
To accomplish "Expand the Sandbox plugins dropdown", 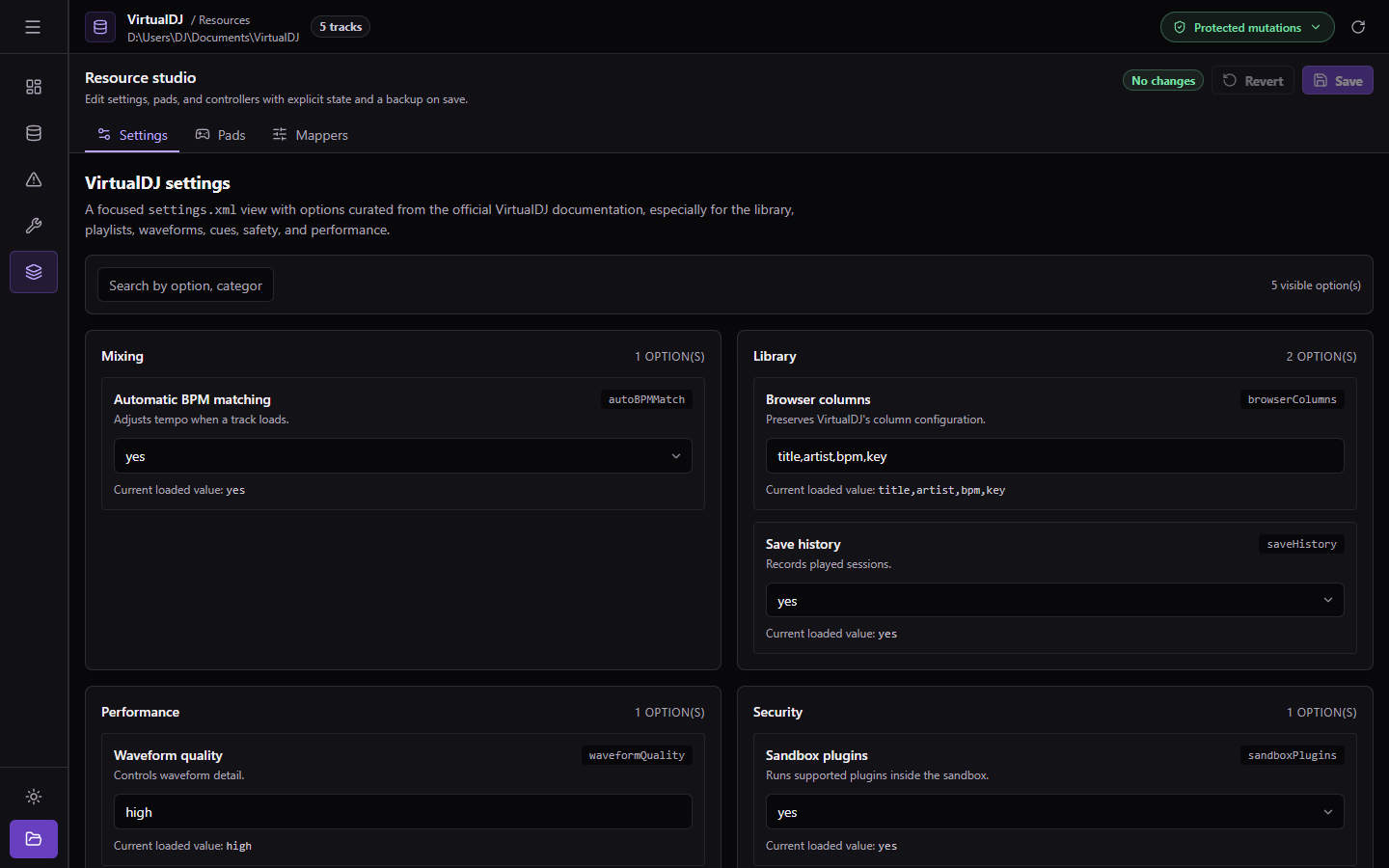I will coord(1055,812).
